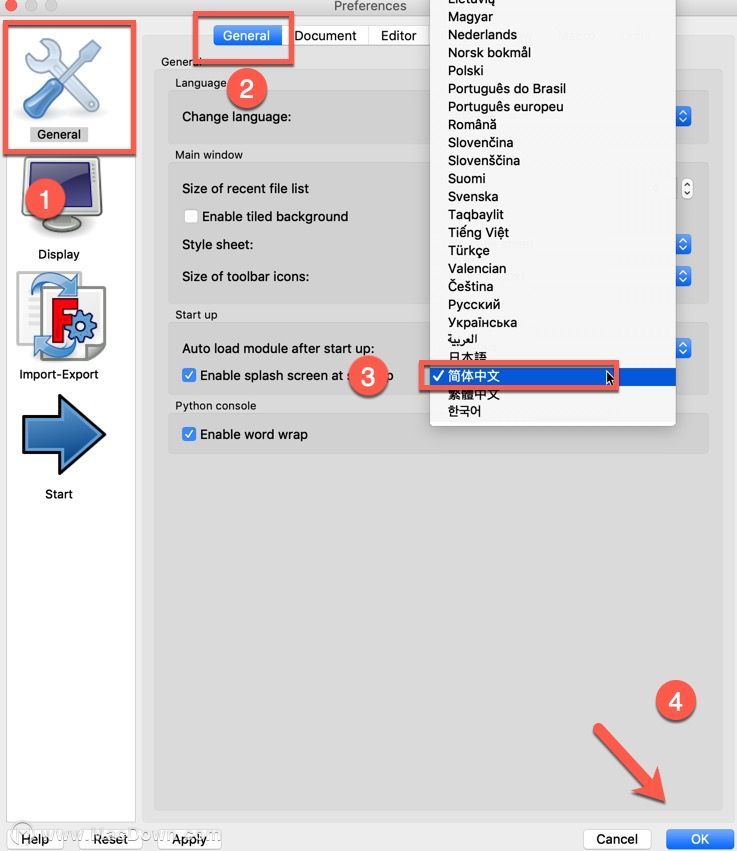Enable tiled background checkbox

point(190,217)
